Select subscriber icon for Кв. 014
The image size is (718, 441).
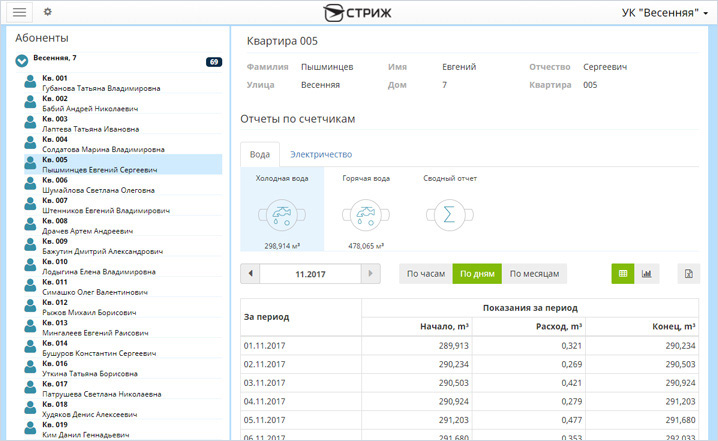30,347
